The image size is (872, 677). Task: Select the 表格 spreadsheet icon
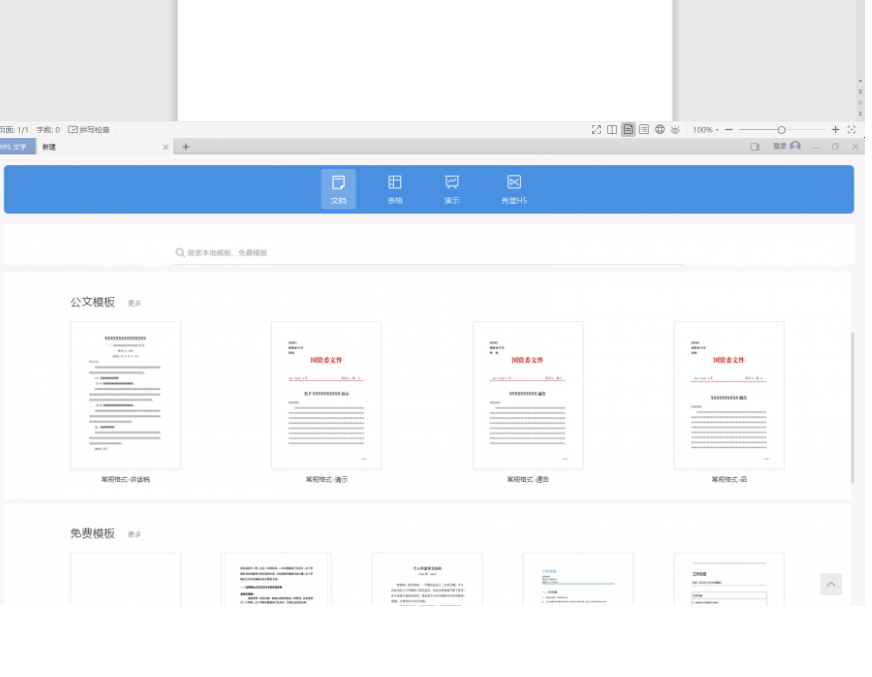click(395, 189)
